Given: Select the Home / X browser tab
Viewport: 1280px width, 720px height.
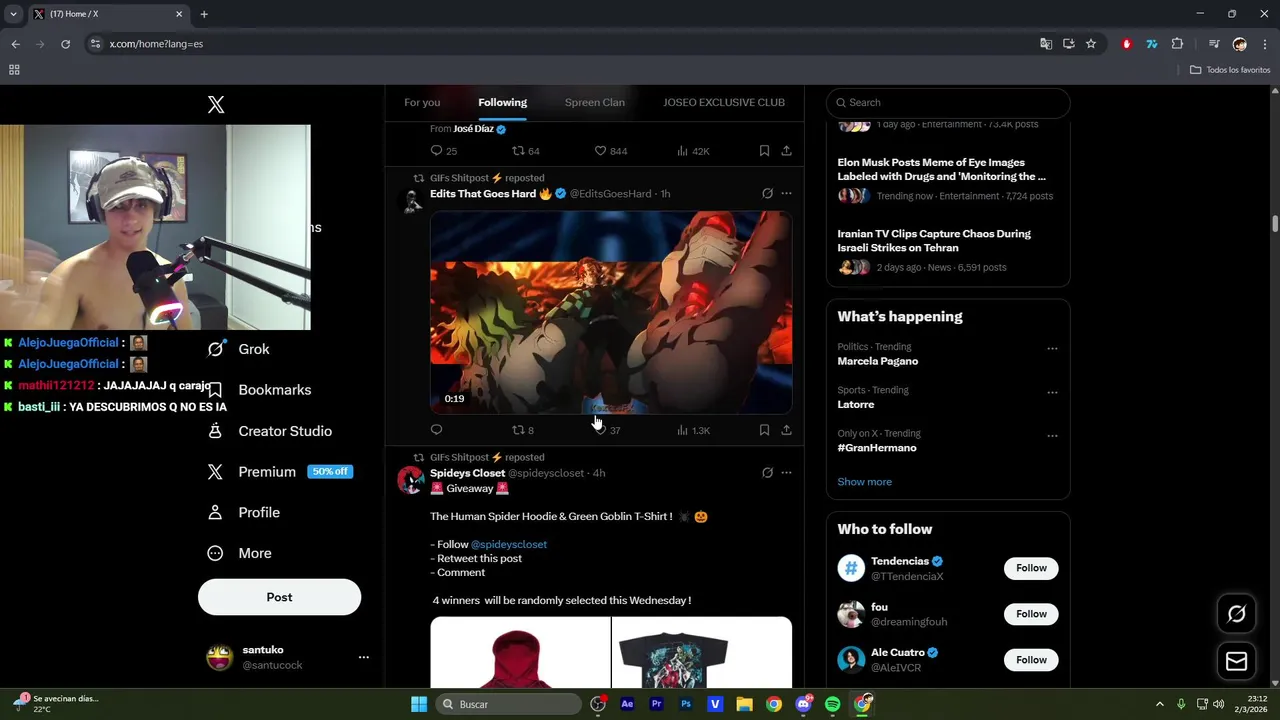Looking at the screenshot, I should 108,14.
